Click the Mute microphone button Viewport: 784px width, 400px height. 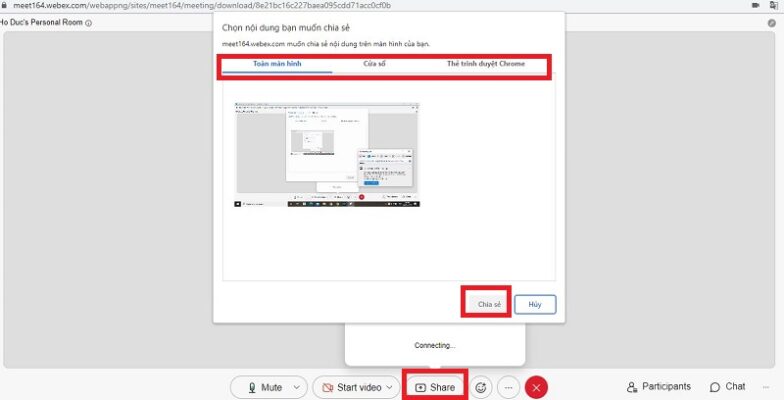[x=263, y=387]
